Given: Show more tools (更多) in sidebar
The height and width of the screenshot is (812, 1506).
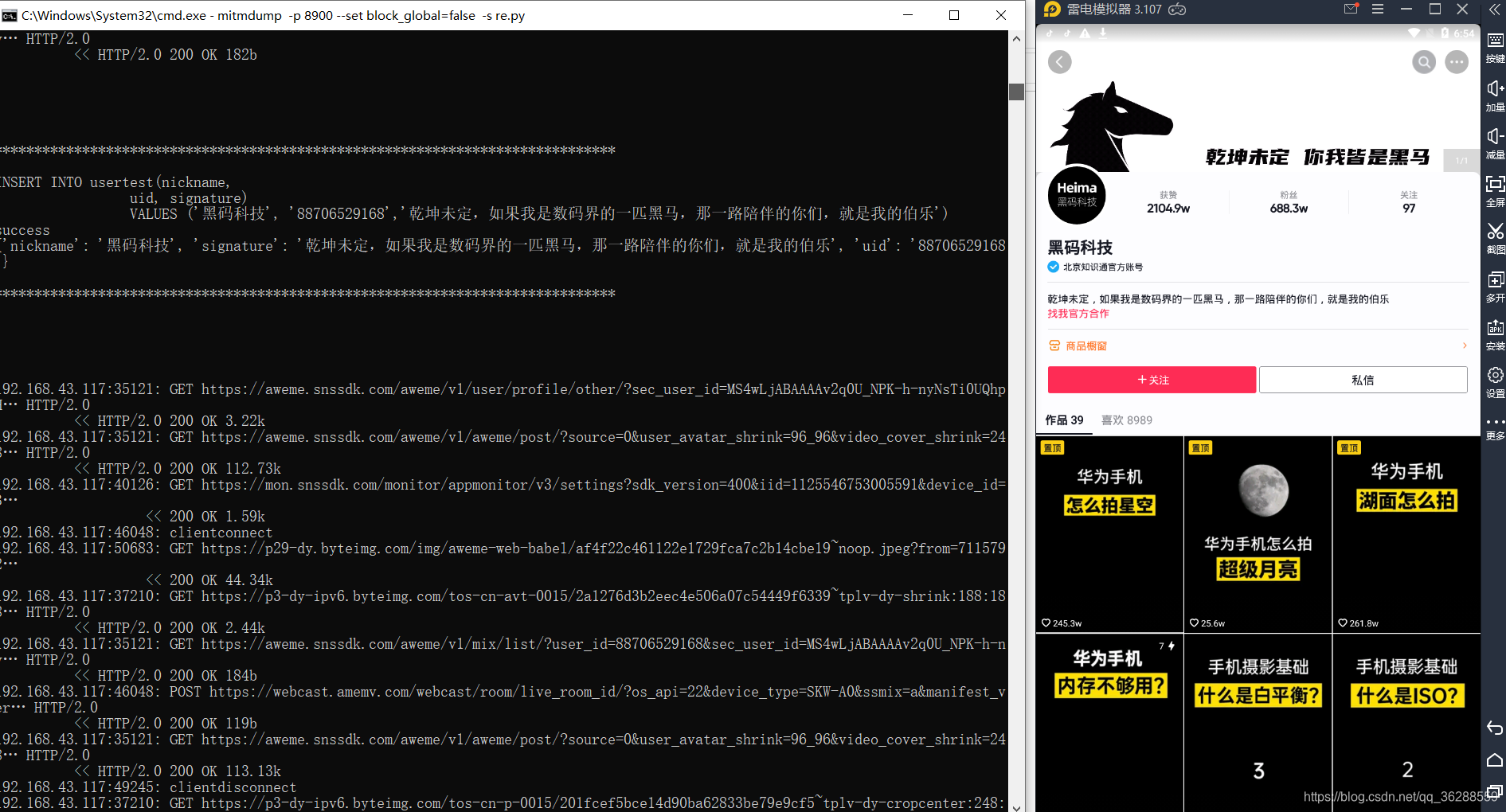Looking at the screenshot, I should tap(1495, 428).
